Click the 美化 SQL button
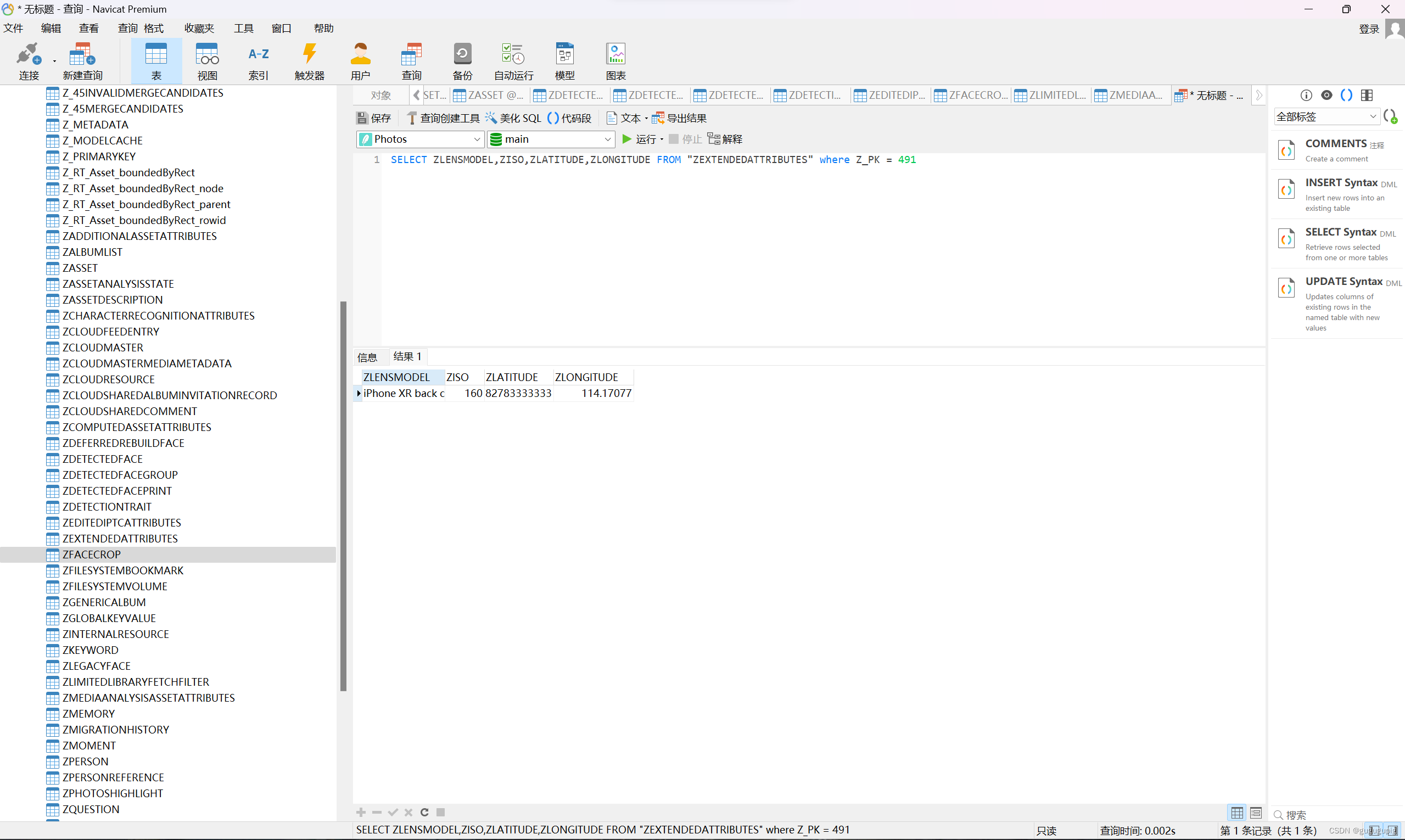The height and width of the screenshot is (840, 1405). tap(513, 118)
